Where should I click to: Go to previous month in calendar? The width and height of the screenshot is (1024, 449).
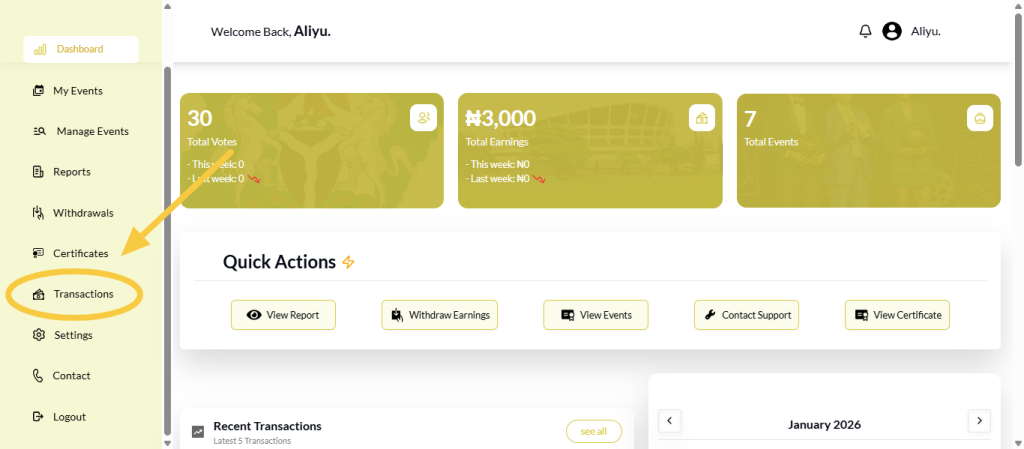pos(670,421)
